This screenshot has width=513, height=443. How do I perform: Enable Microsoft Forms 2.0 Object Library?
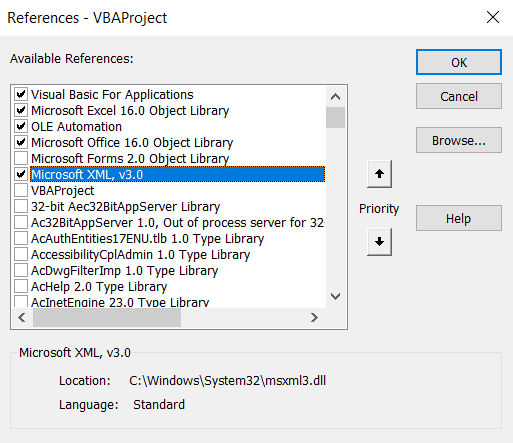click(x=21, y=158)
